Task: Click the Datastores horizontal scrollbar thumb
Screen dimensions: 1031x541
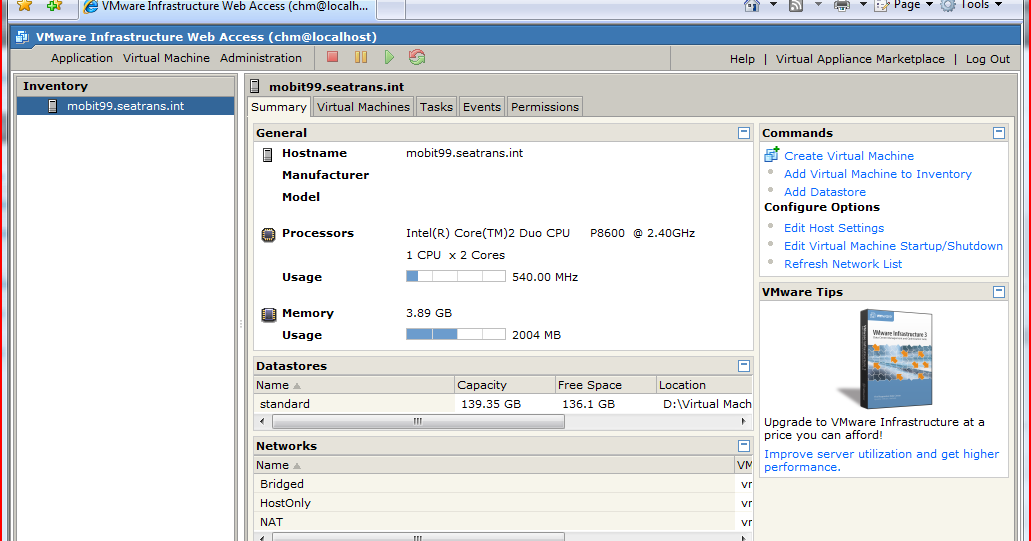Action: [418, 421]
